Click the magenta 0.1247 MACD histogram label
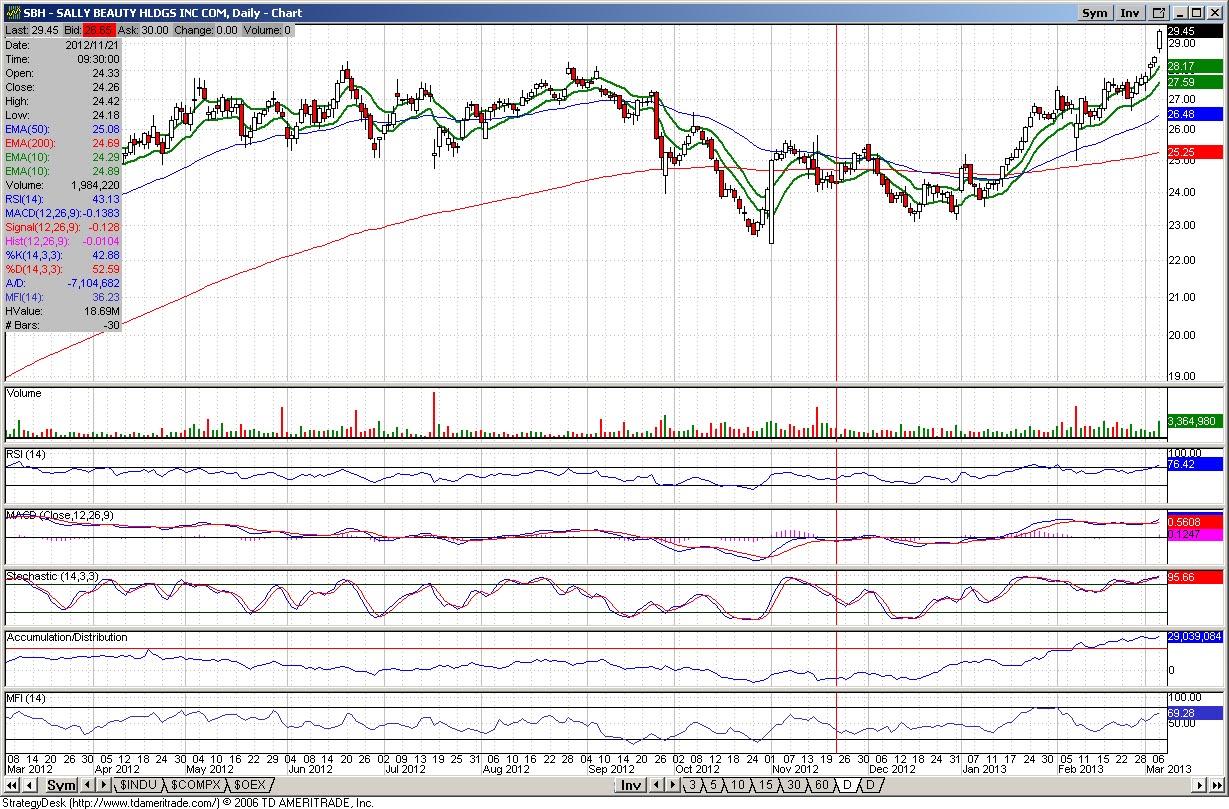Viewport: 1229px width, 809px height. click(x=1195, y=536)
